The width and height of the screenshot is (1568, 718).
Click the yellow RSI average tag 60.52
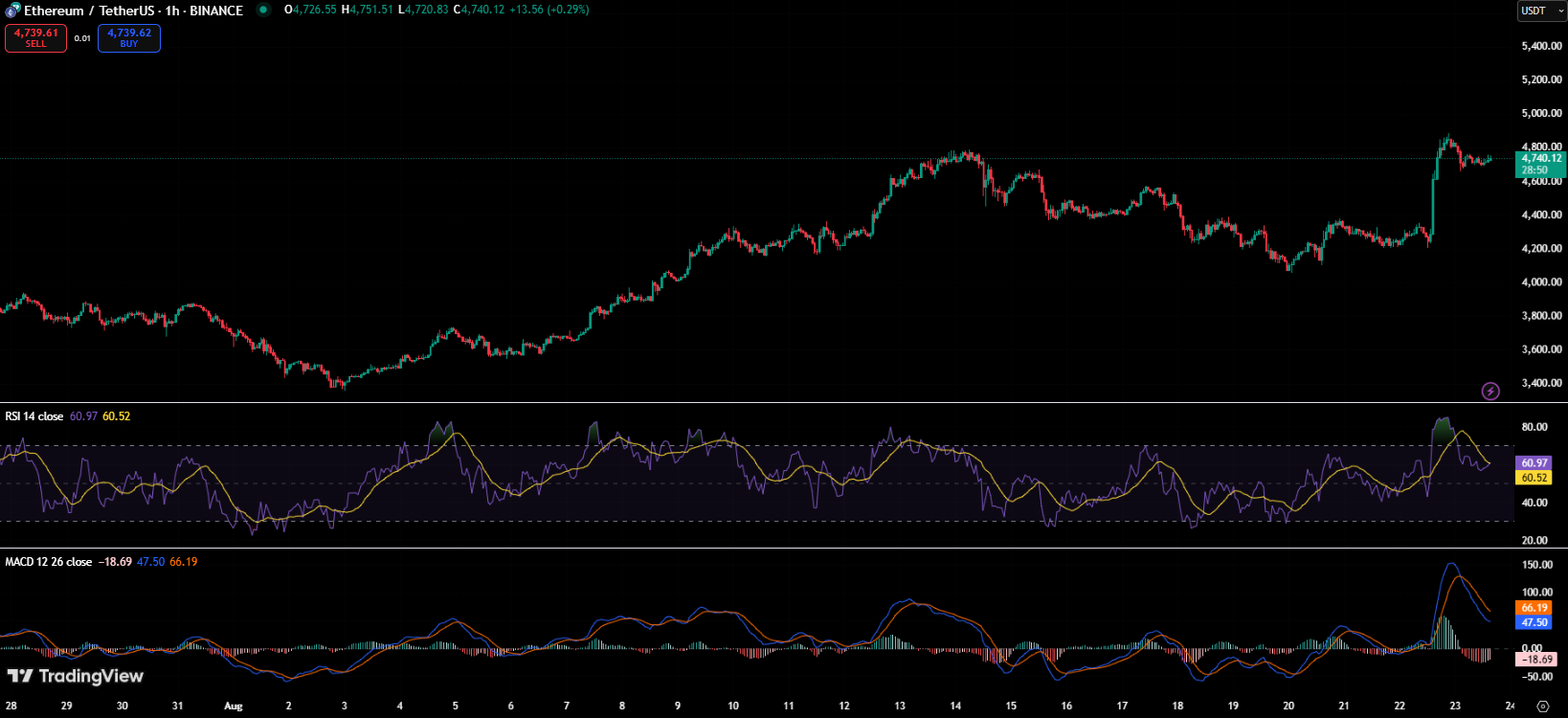coord(1534,478)
